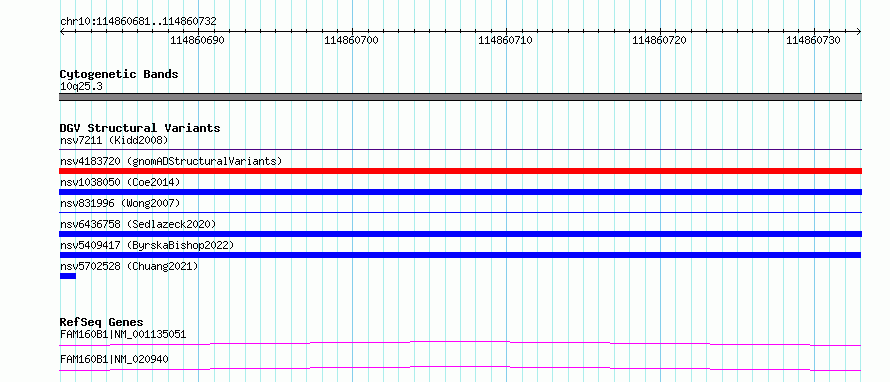
Task: Open variant nsv6436758 (Sedlazeck2020) label
Action: tap(138, 224)
